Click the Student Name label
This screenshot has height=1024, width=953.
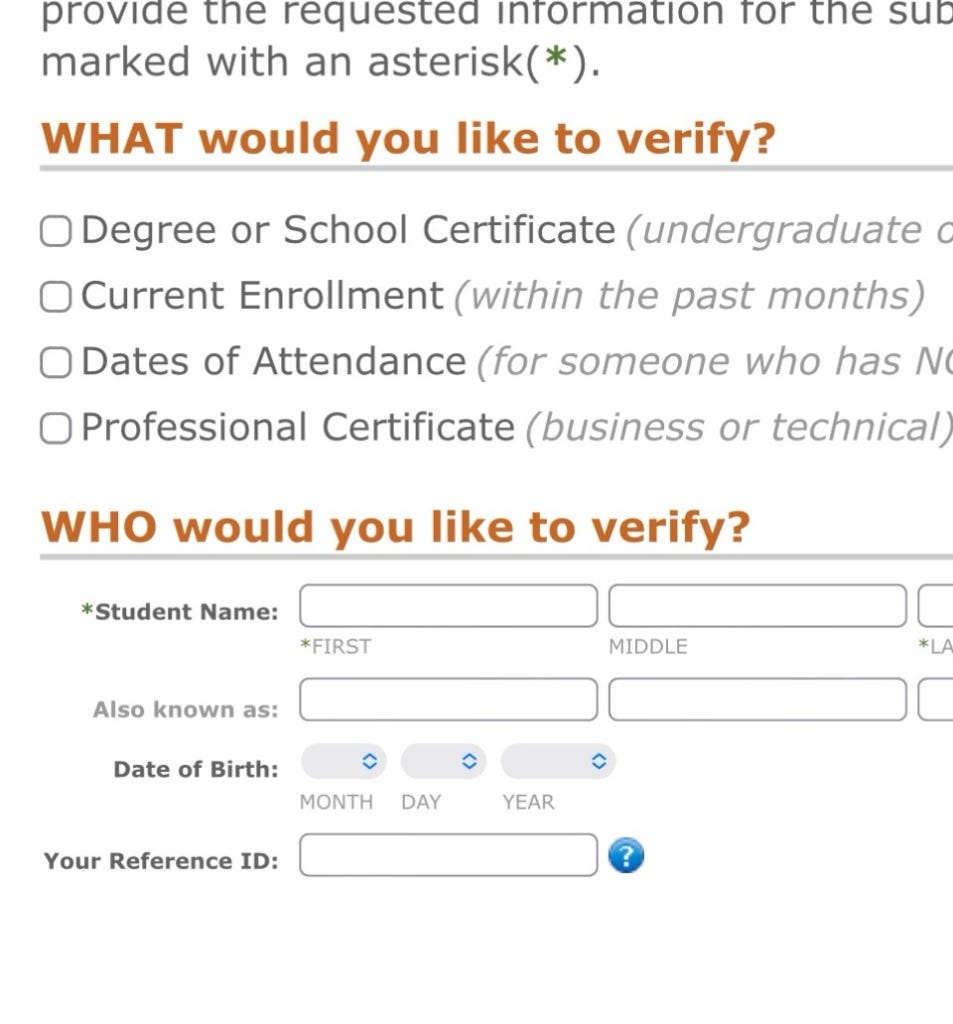click(180, 612)
